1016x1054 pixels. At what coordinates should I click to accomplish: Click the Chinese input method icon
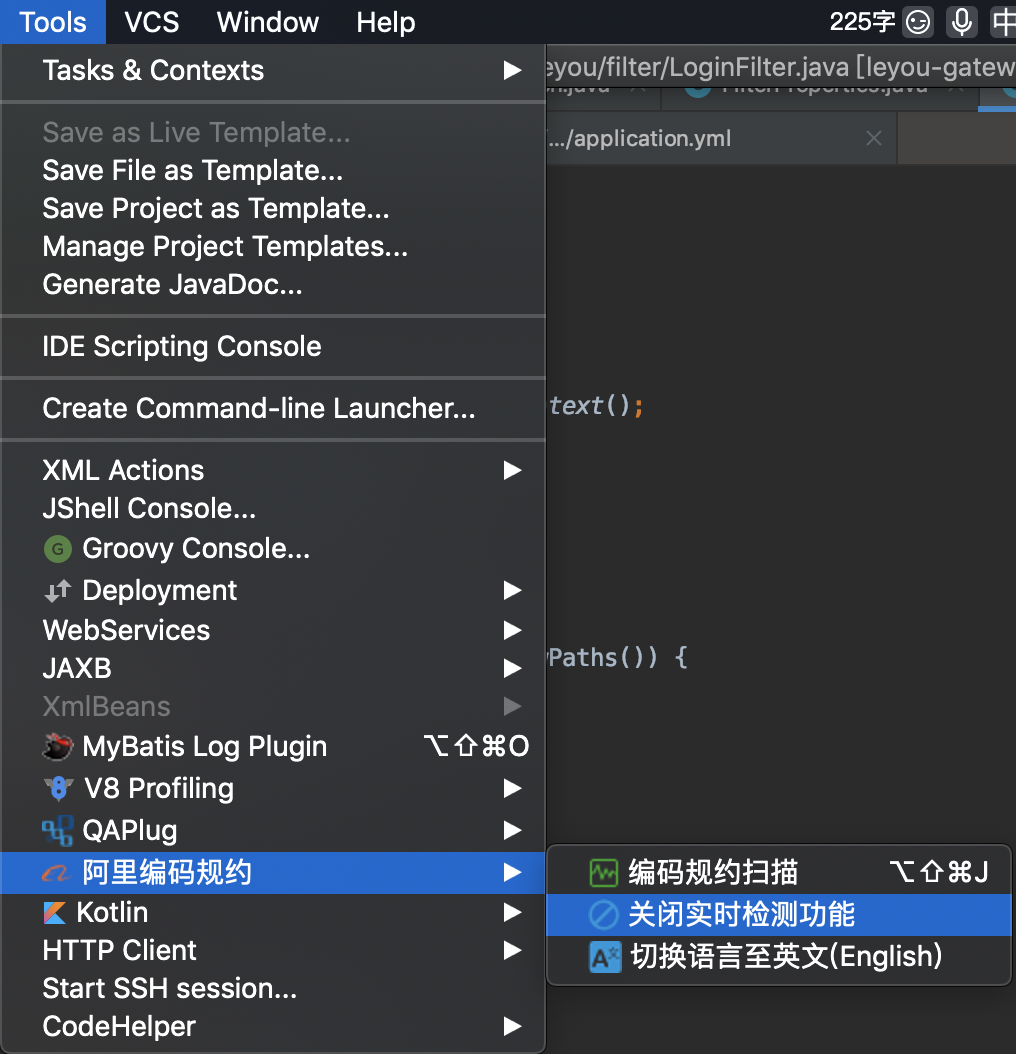click(1004, 22)
